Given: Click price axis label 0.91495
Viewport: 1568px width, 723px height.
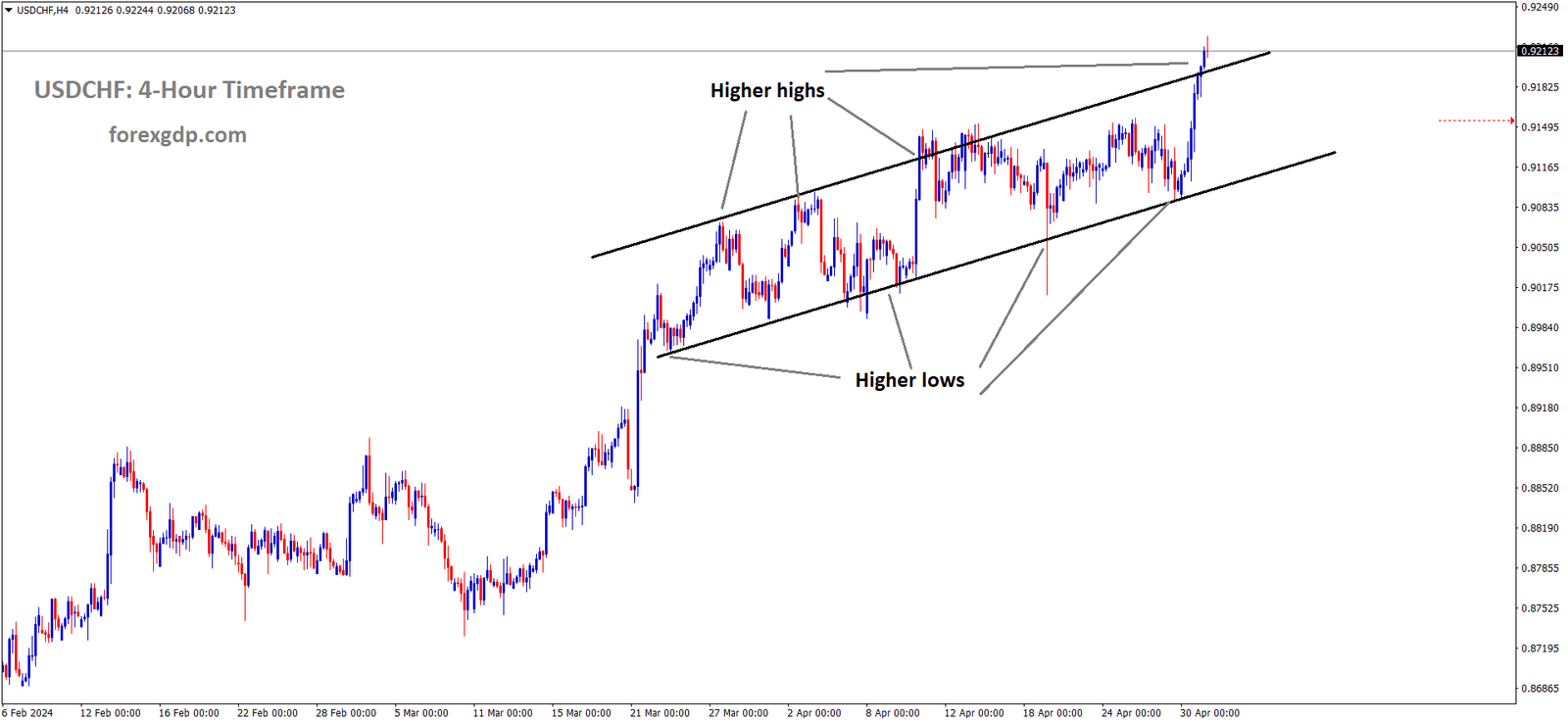Looking at the screenshot, I should (1540, 127).
